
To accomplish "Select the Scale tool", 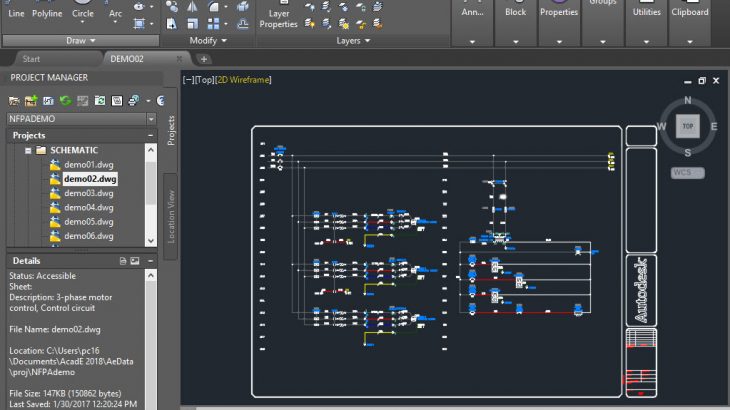I will click(192, 24).
